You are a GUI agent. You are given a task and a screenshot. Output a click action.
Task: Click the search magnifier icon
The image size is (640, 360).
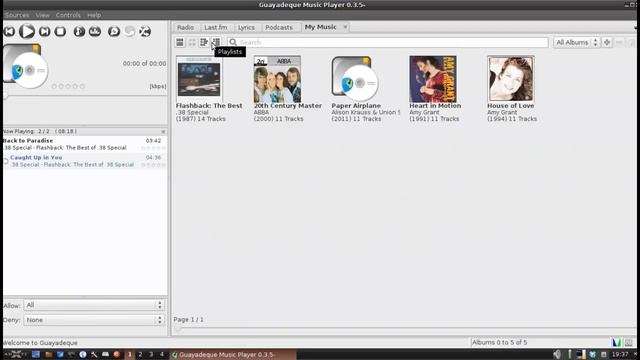pos(233,42)
